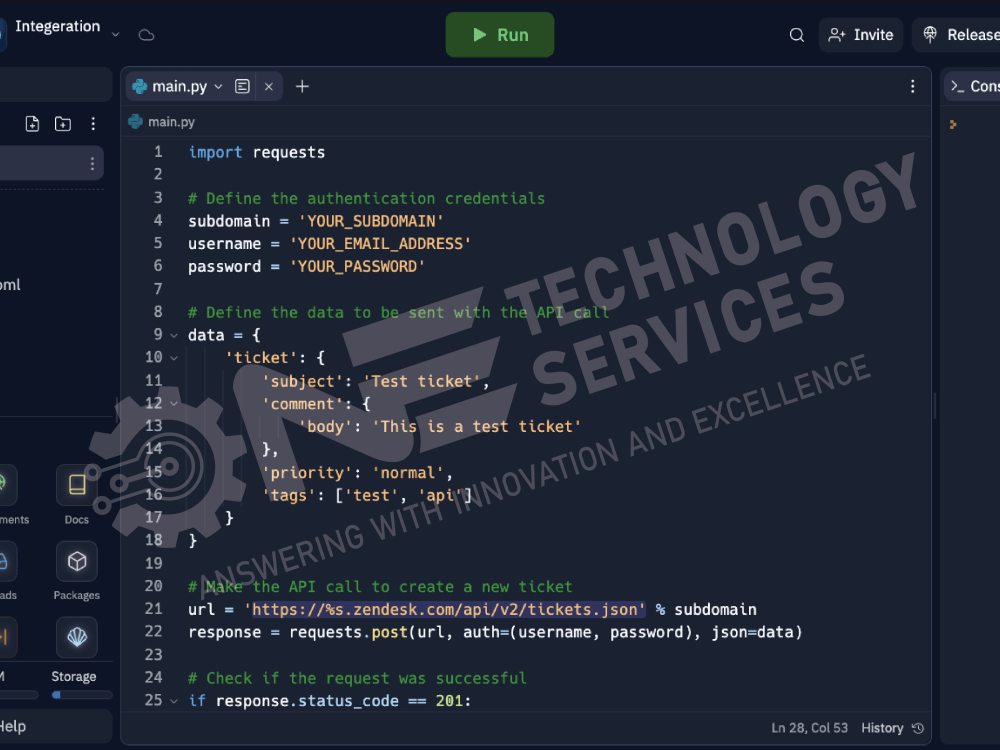This screenshot has height=750, width=1000.
Task: Collapse the 'comment' block fold arrow on line 12
Action: pyautogui.click(x=173, y=404)
